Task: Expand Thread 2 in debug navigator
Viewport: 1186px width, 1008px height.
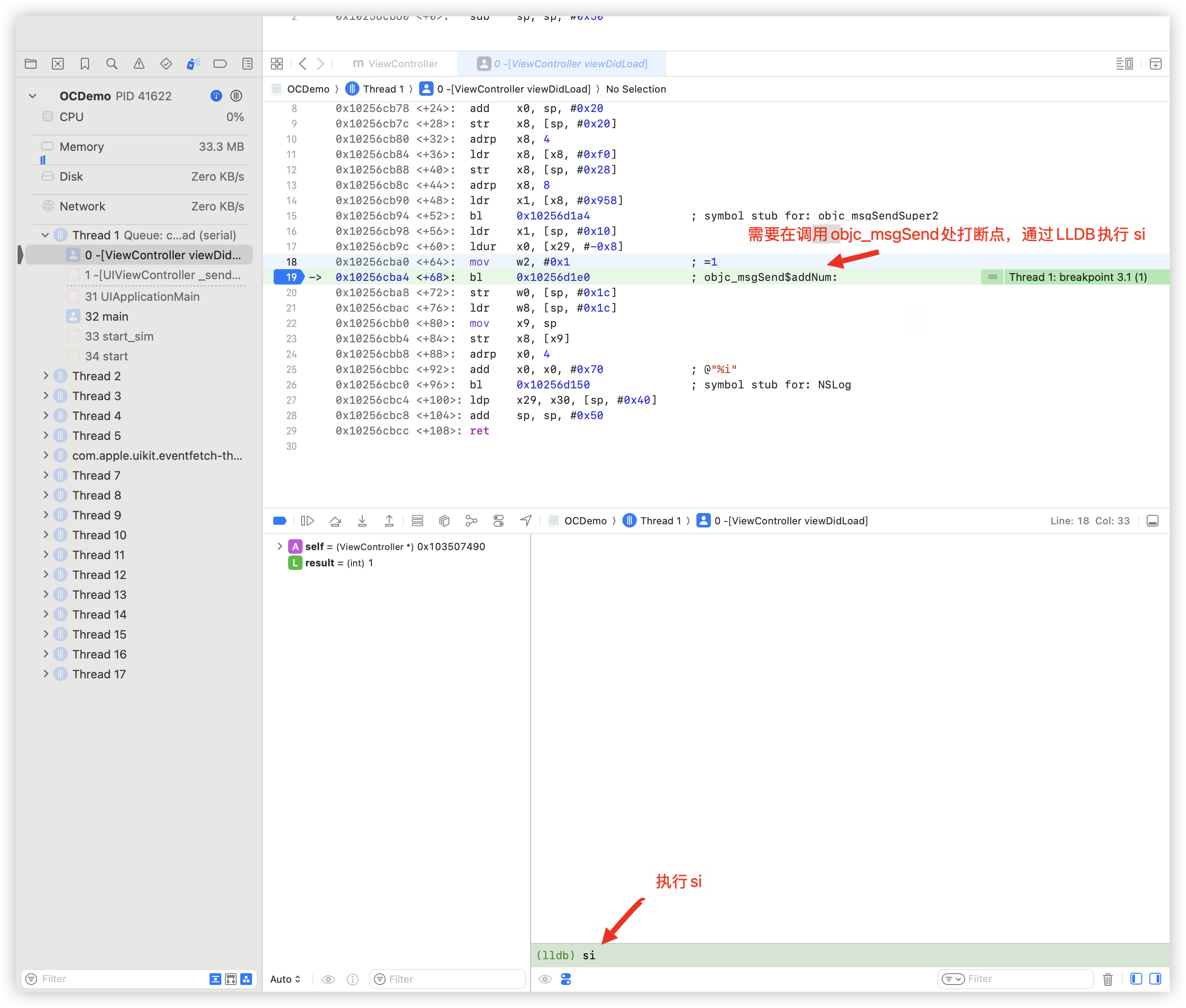Action: click(46, 376)
